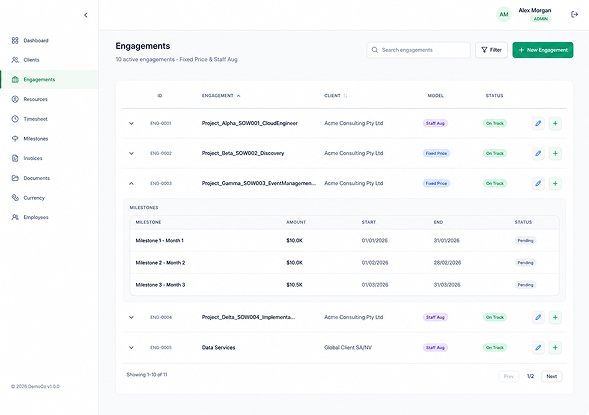Add item to ENG-0002 with plus
Image resolution: width=589 pixels, height=415 pixels.
(x=555, y=153)
